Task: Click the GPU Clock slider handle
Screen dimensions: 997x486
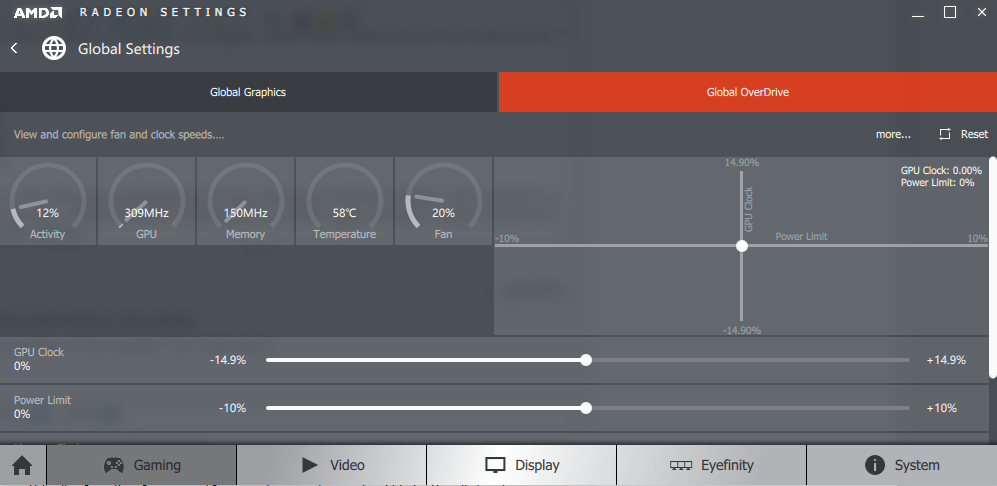Action: click(586, 360)
